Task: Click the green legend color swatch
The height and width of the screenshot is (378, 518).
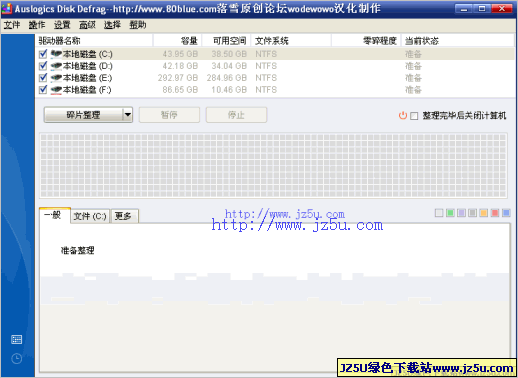Action: (450, 213)
